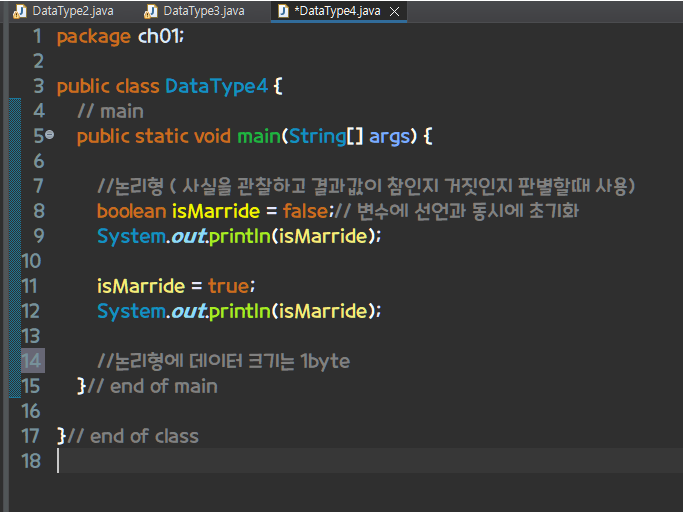Click the '// end of class' comment
Viewport: 683px width, 512px height.
[133, 436]
